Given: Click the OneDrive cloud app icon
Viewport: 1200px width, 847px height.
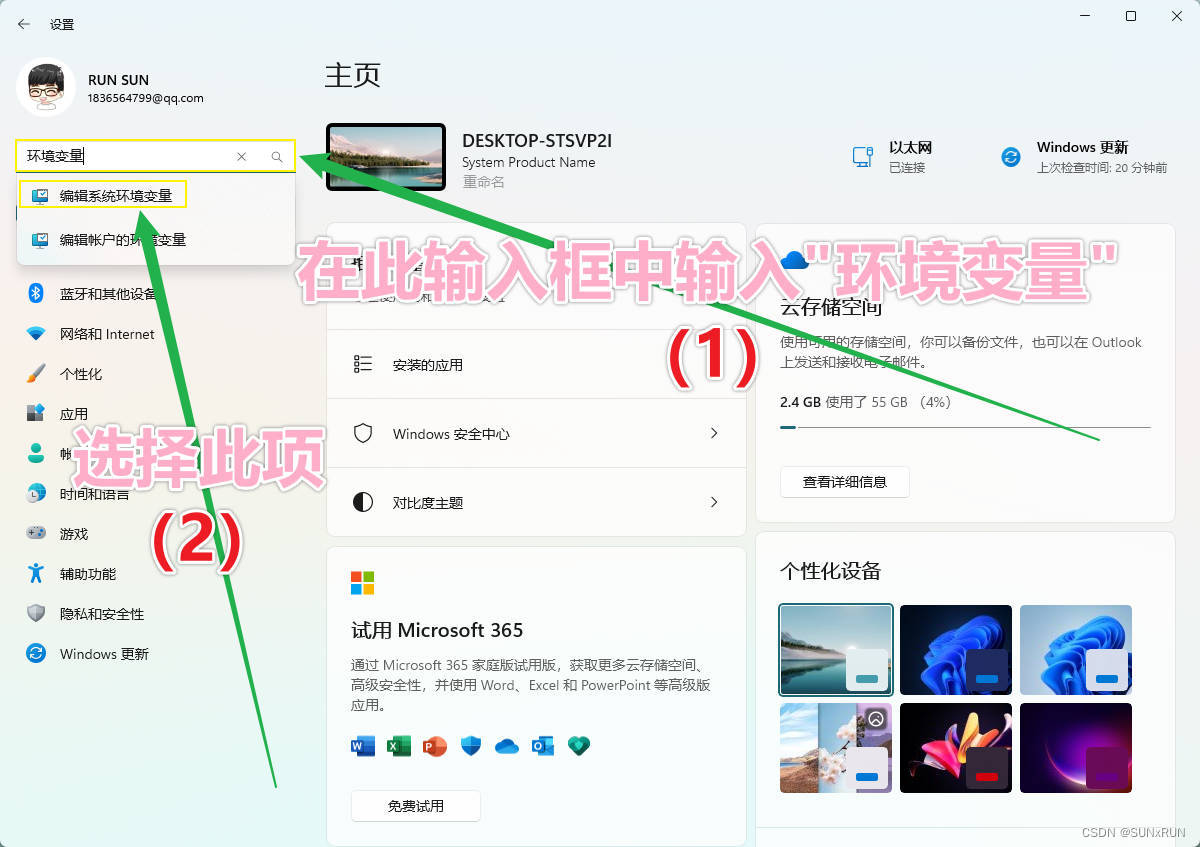Looking at the screenshot, I should (507, 746).
